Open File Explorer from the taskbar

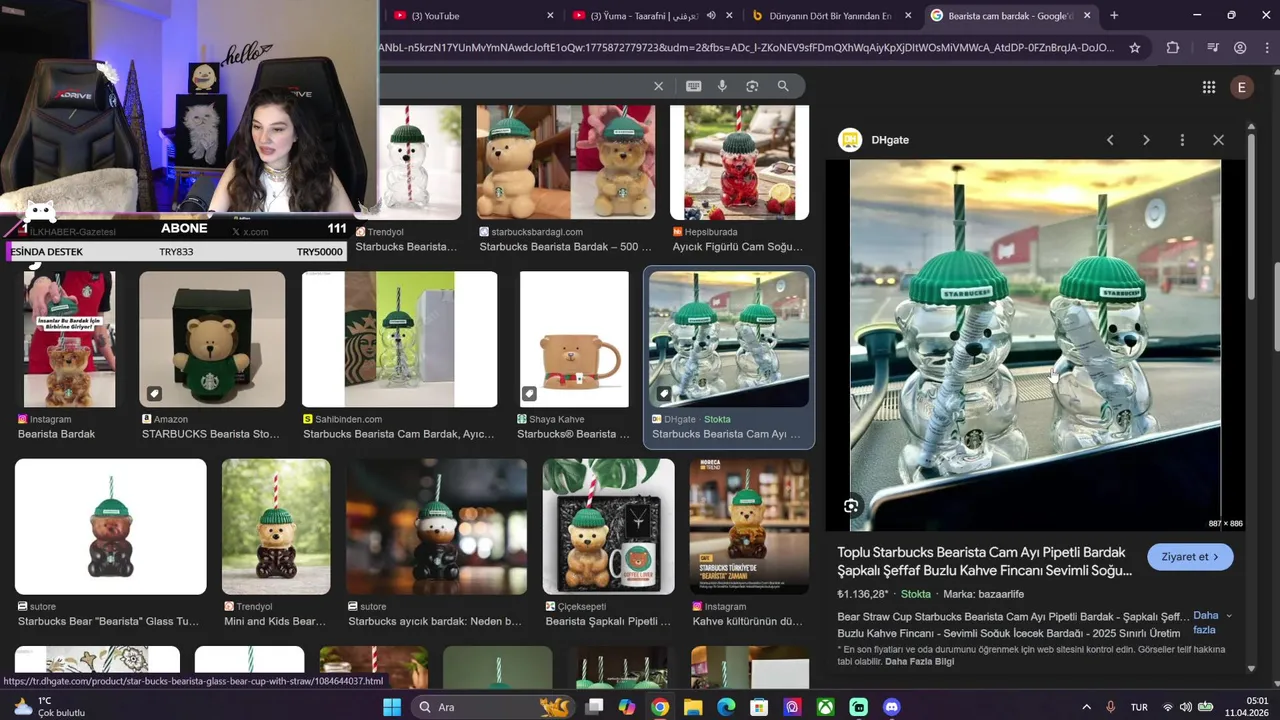click(693, 707)
